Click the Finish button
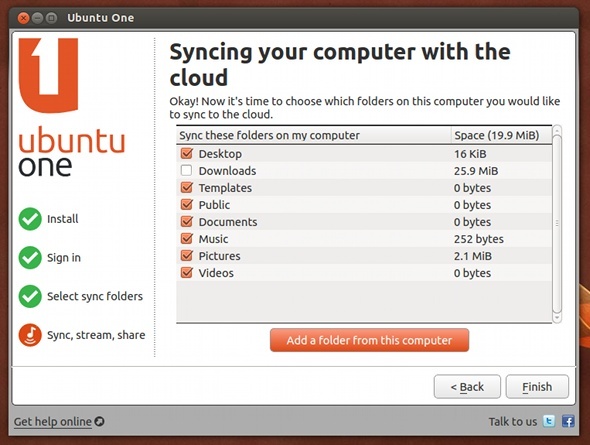590x445 pixels. pyautogui.click(x=537, y=386)
